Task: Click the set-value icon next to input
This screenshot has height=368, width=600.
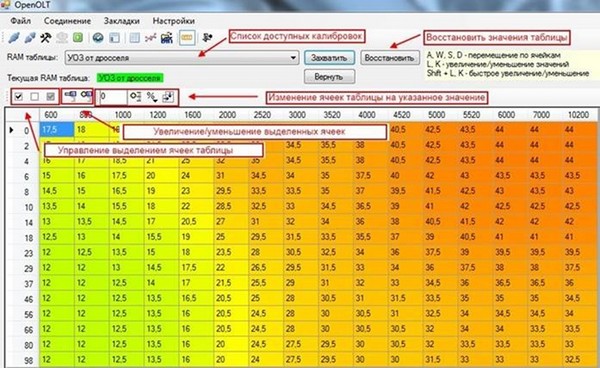Action: pos(135,97)
